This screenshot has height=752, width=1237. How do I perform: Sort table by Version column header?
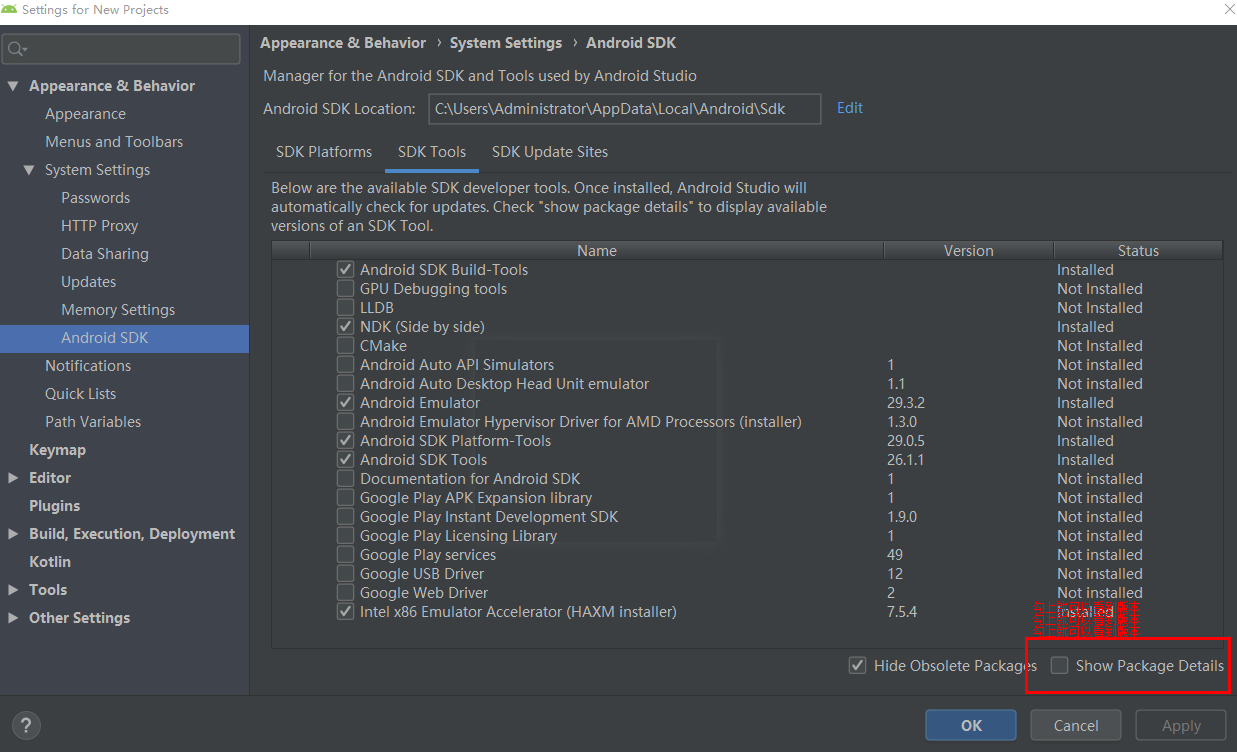coord(969,251)
